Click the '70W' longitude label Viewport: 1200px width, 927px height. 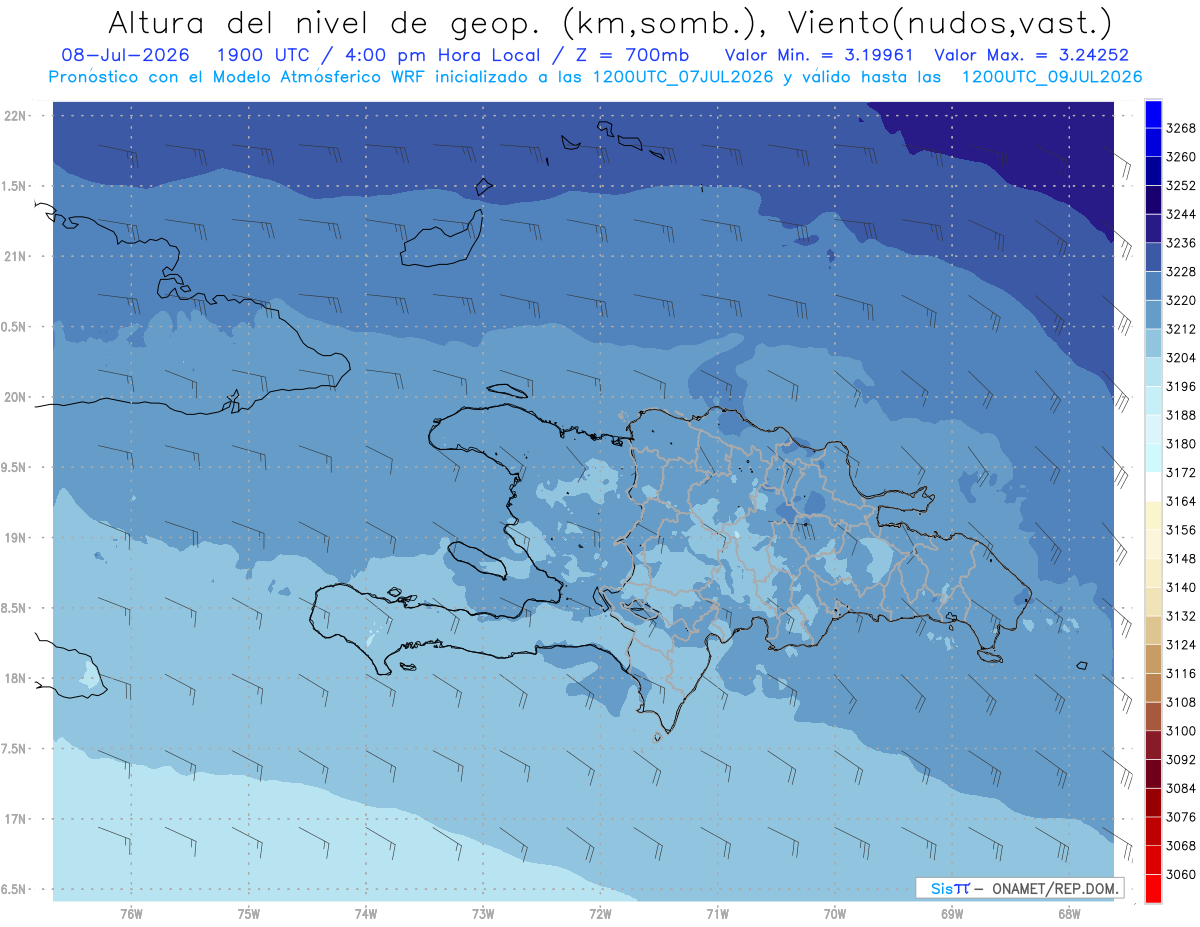[835, 912]
